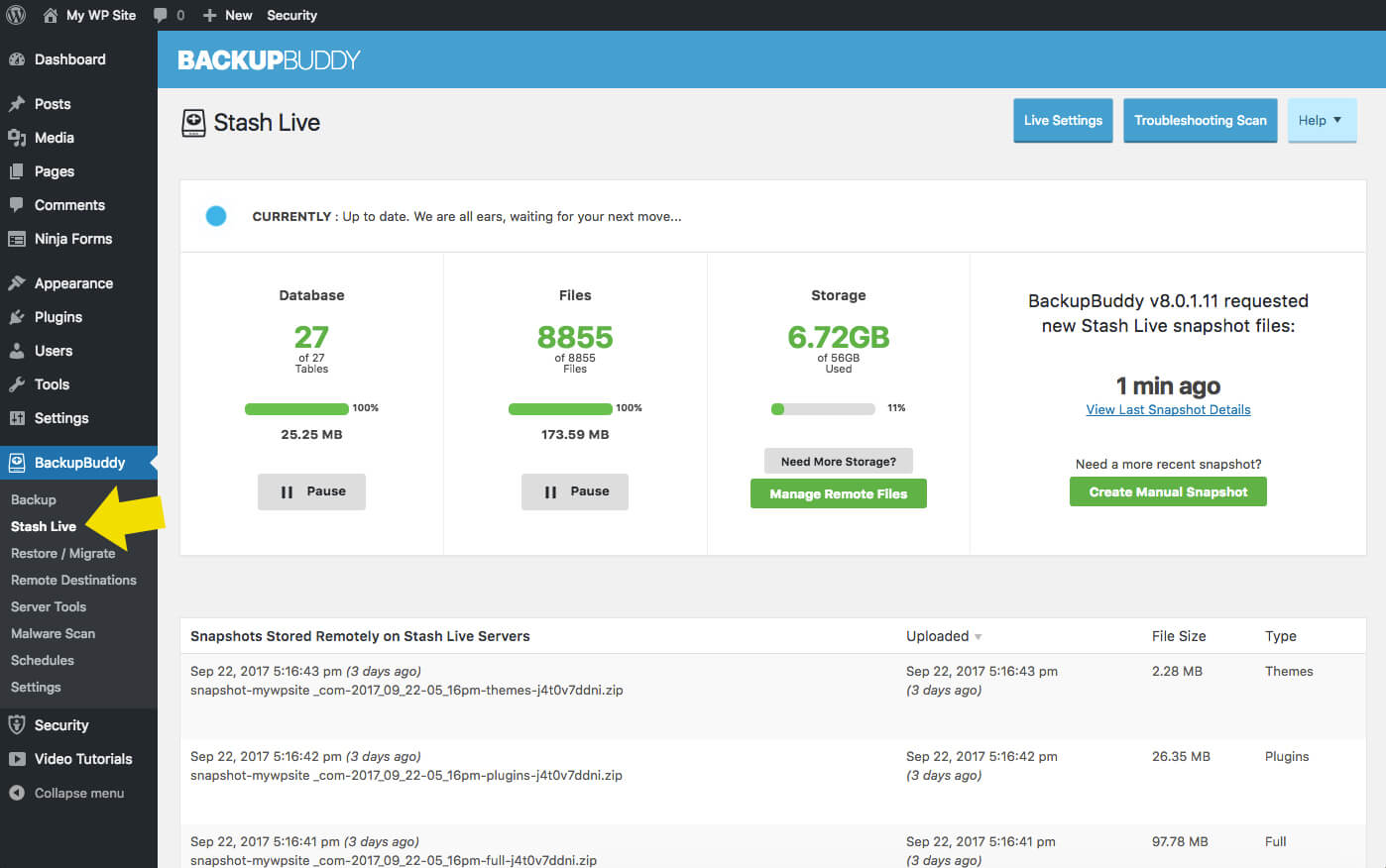This screenshot has width=1386, height=868.
Task: Open the comments bubble icon in admin bar
Action: [161, 15]
